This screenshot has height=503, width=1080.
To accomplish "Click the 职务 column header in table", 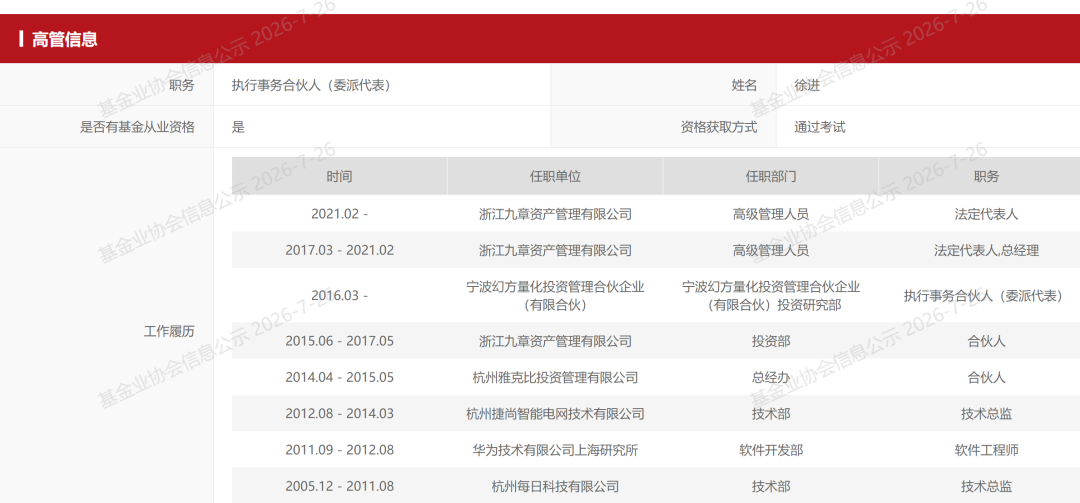I will click(x=986, y=176).
